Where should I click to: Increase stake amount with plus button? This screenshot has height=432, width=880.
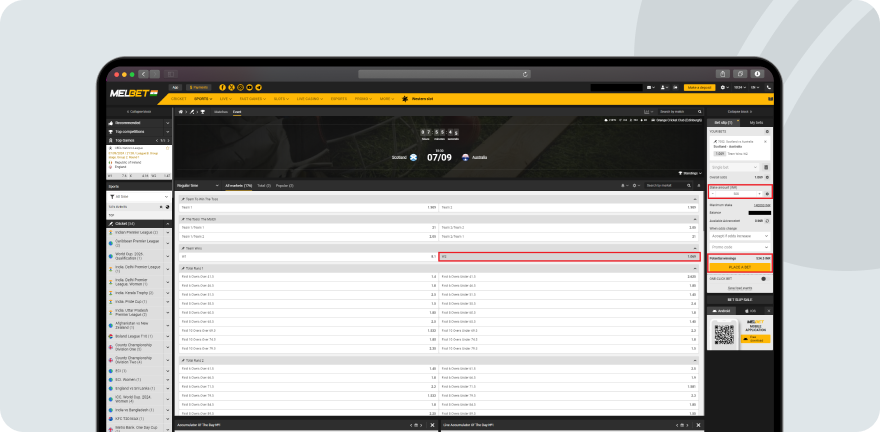(759, 194)
